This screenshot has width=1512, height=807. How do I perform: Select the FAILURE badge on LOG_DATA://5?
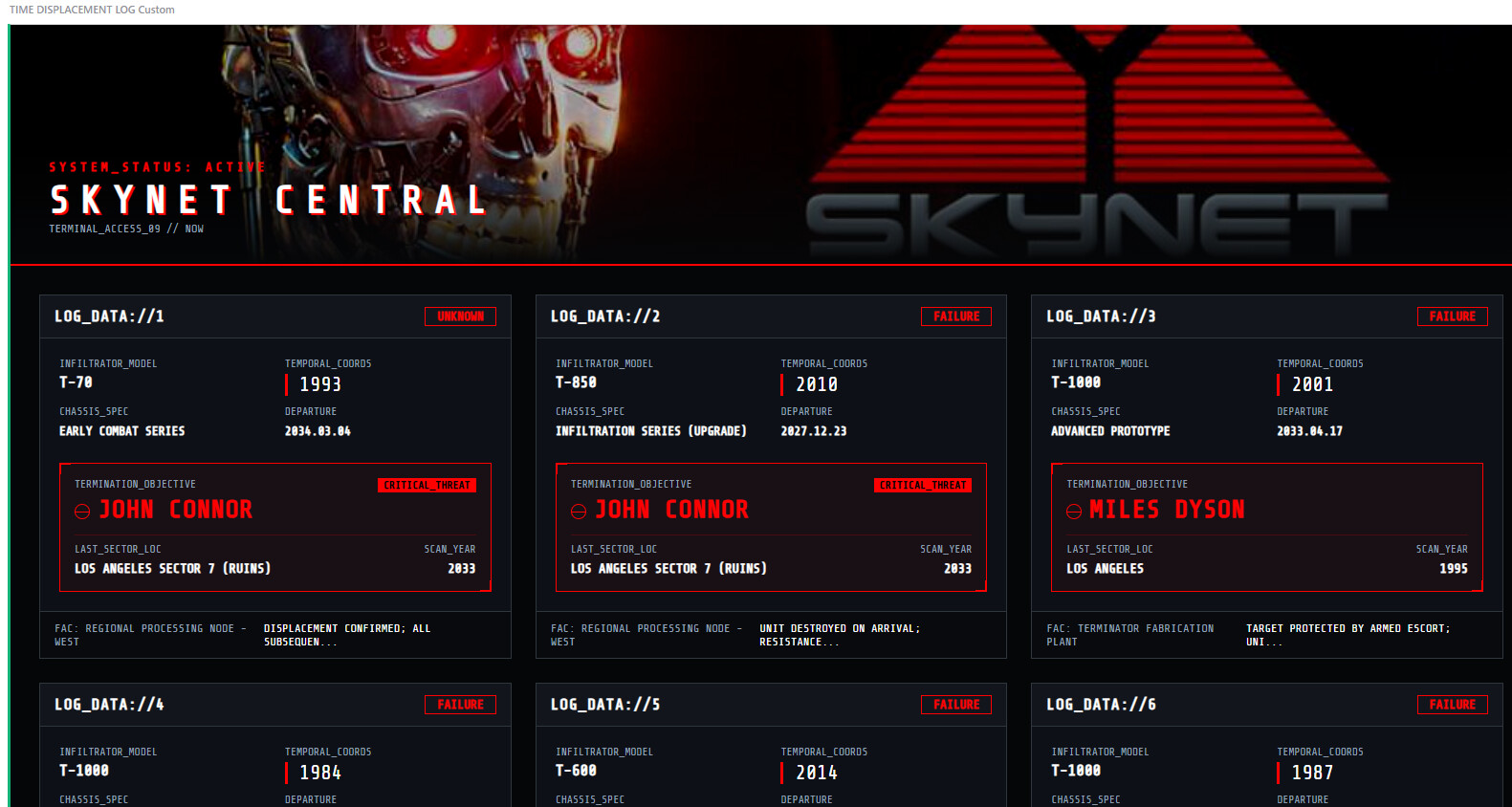(x=956, y=705)
